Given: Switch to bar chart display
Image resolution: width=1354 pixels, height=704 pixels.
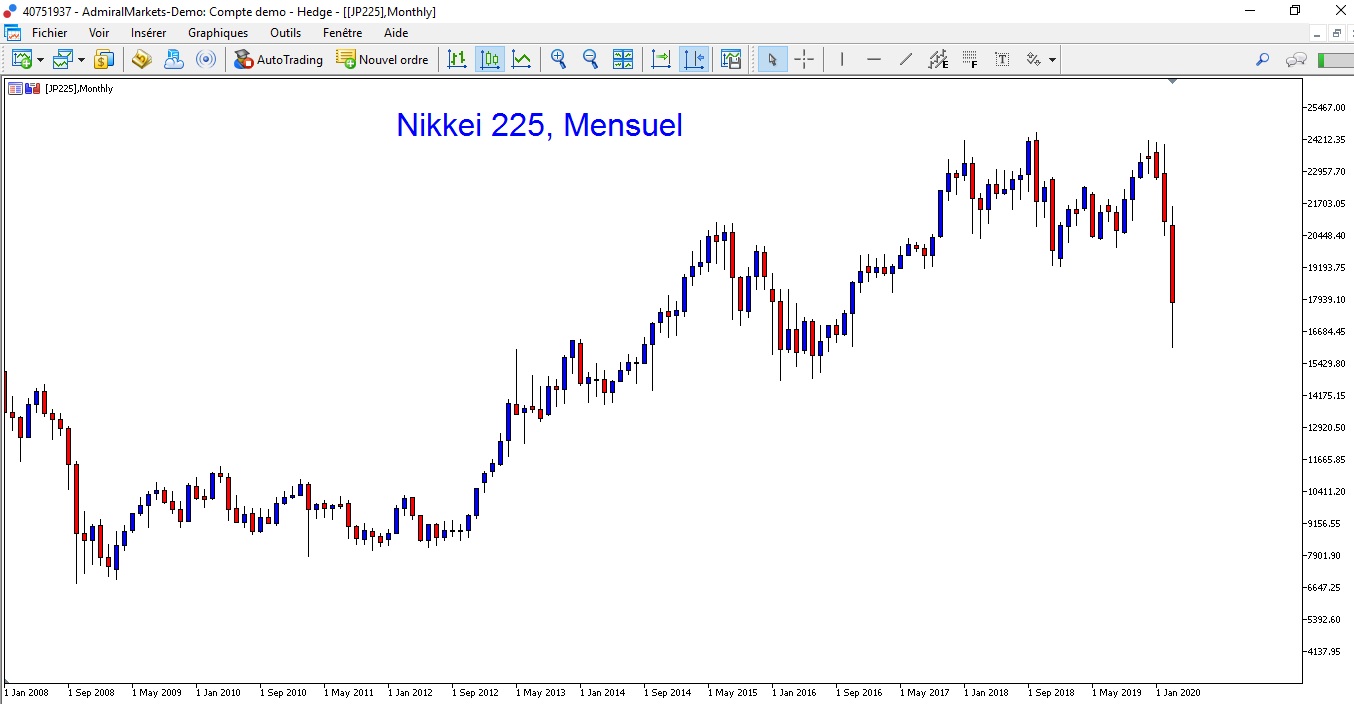Looking at the screenshot, I should pyautogui.click(x=457, y=59).
